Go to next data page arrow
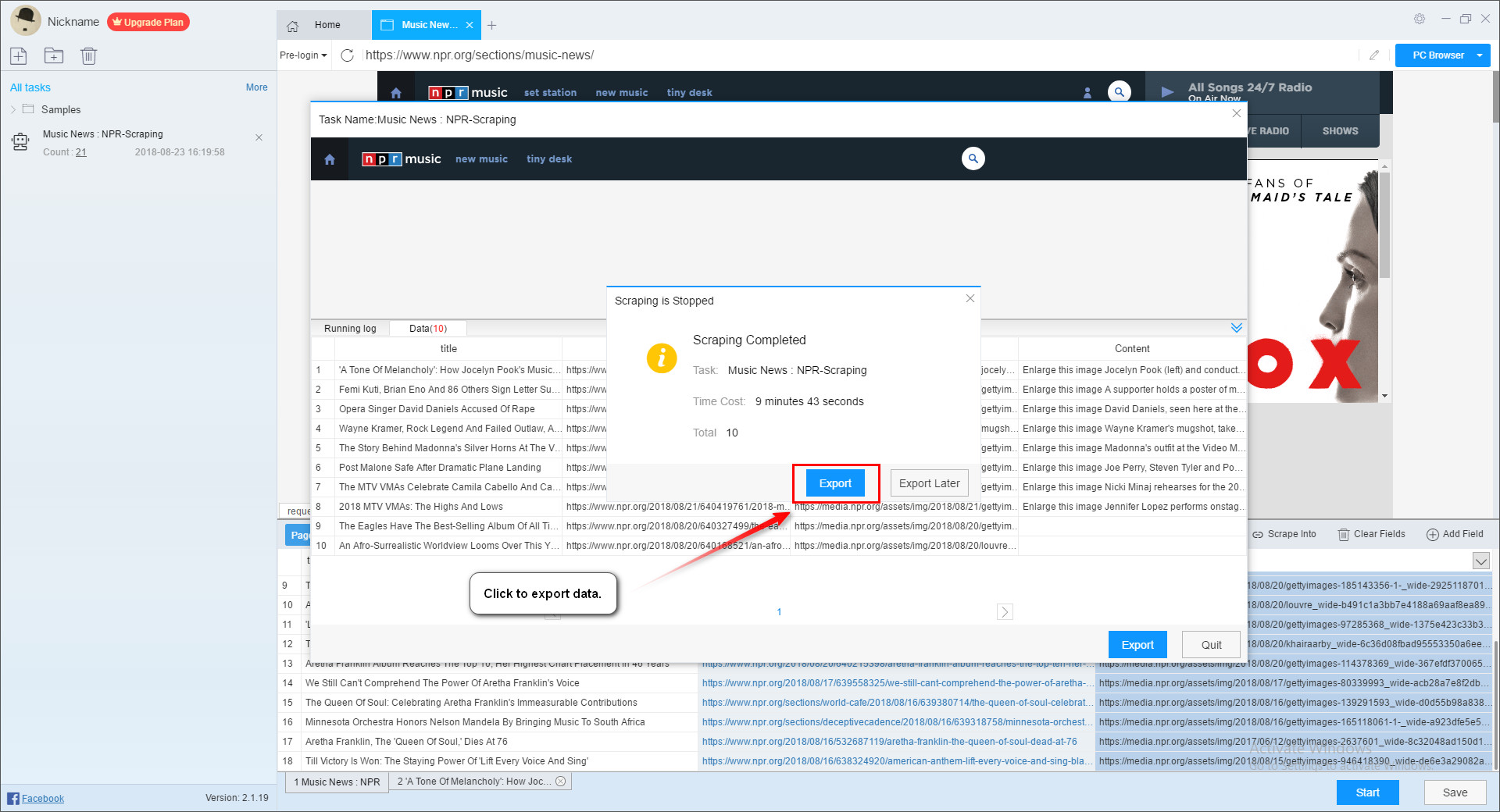The image size is (1500, 812). (x=1005, y=612)
